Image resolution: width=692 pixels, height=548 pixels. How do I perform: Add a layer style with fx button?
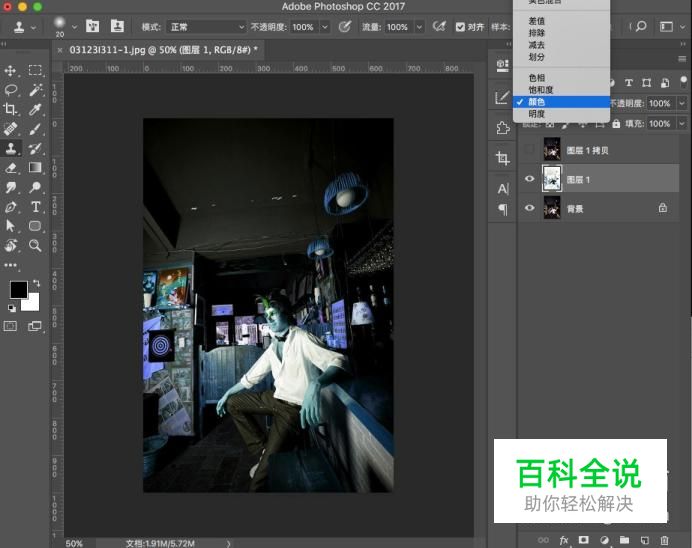point(564,540)
